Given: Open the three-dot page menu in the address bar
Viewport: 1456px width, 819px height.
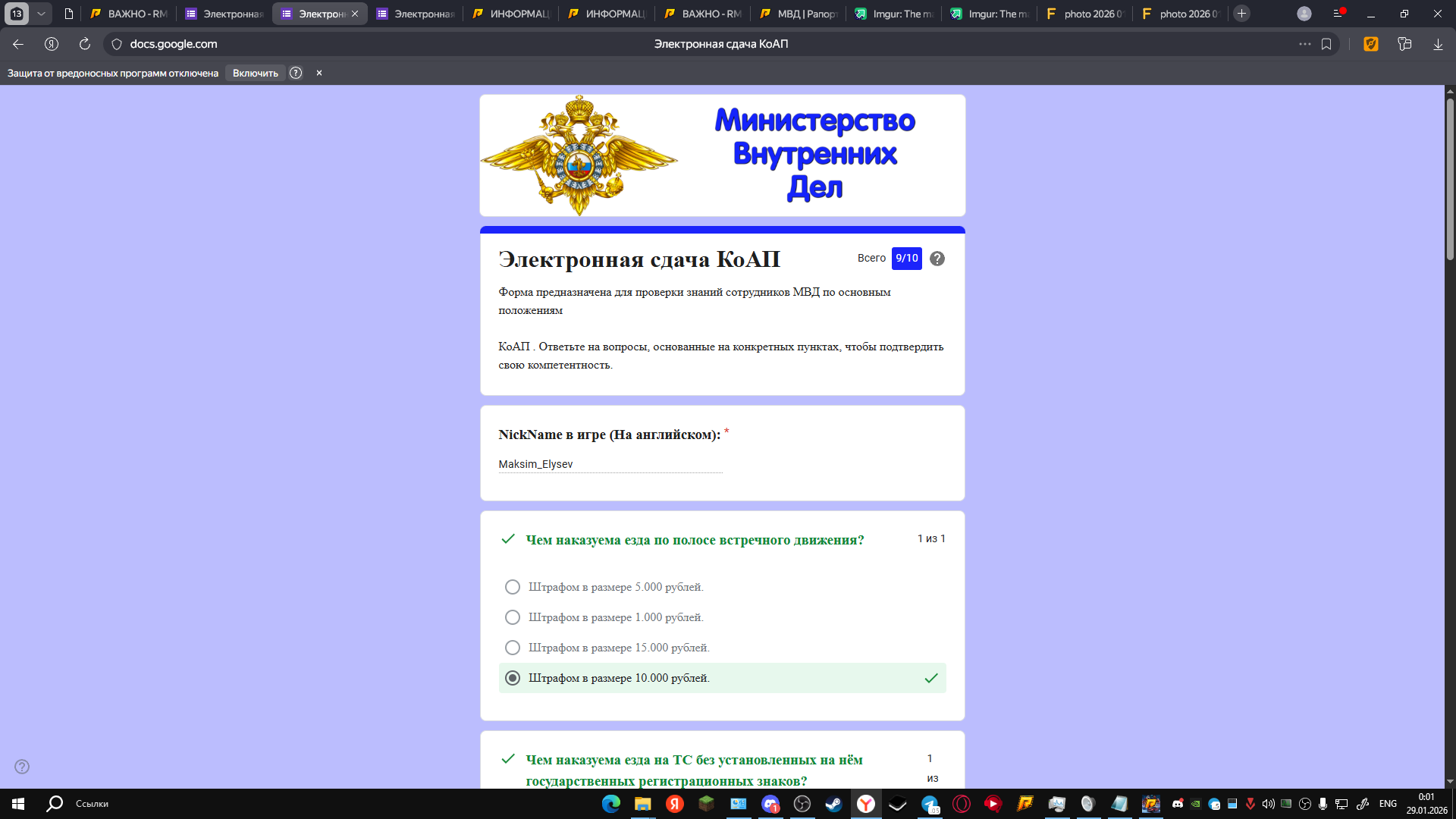Looking at the screenshot, I should click(x=1304, y=44).
